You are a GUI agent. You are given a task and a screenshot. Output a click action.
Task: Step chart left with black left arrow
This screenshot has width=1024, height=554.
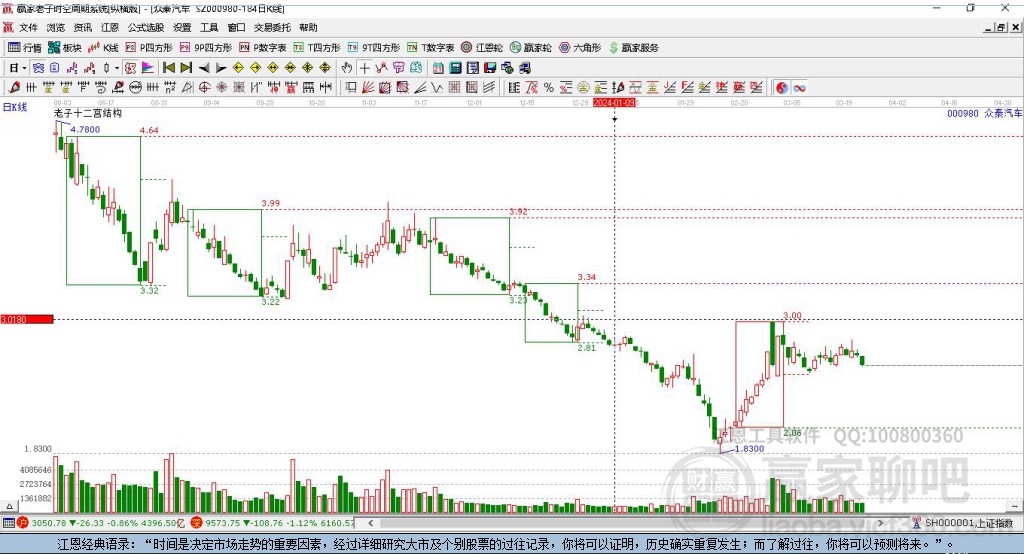click(x=204, y=68)
